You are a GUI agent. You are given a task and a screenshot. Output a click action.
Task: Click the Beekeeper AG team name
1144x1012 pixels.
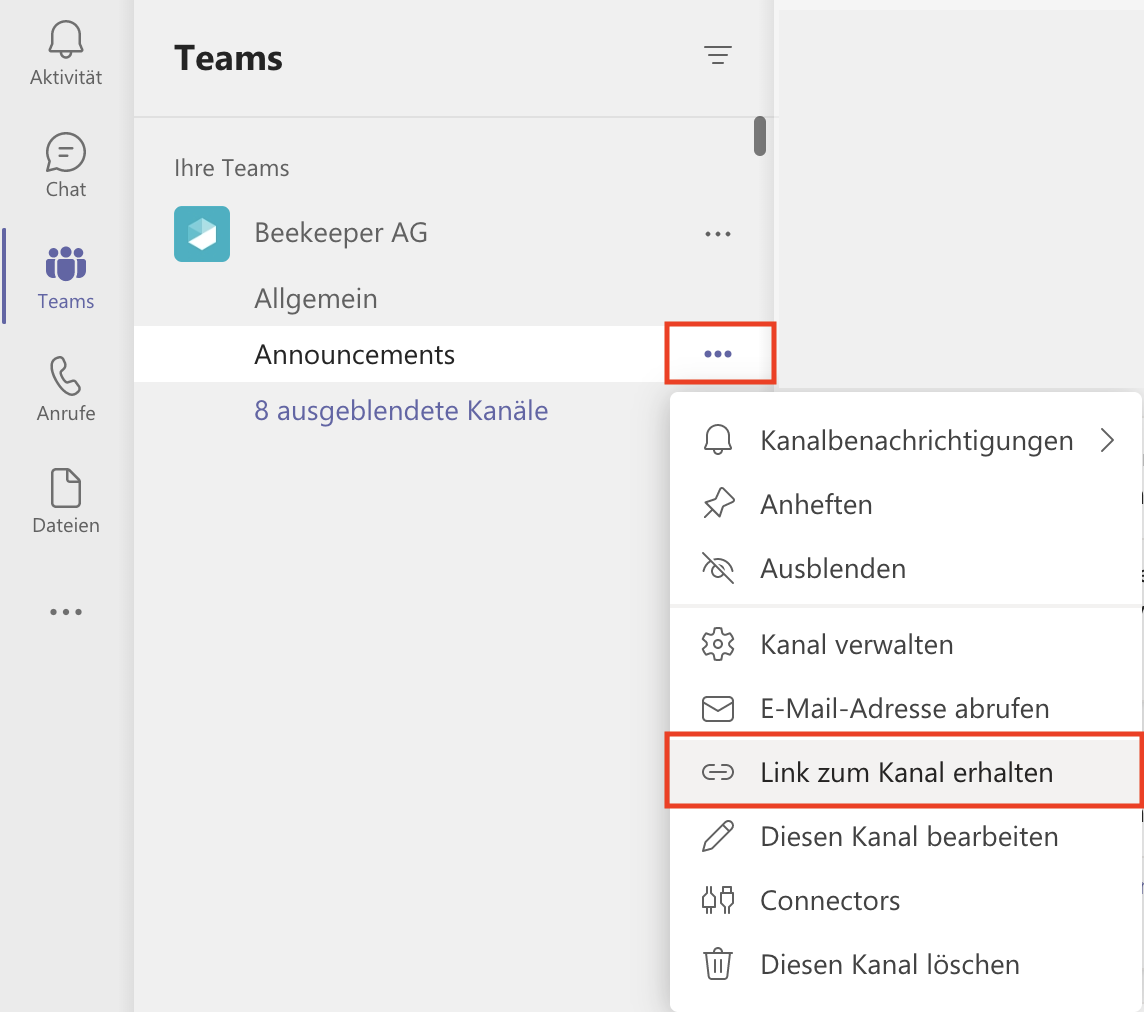341,233
